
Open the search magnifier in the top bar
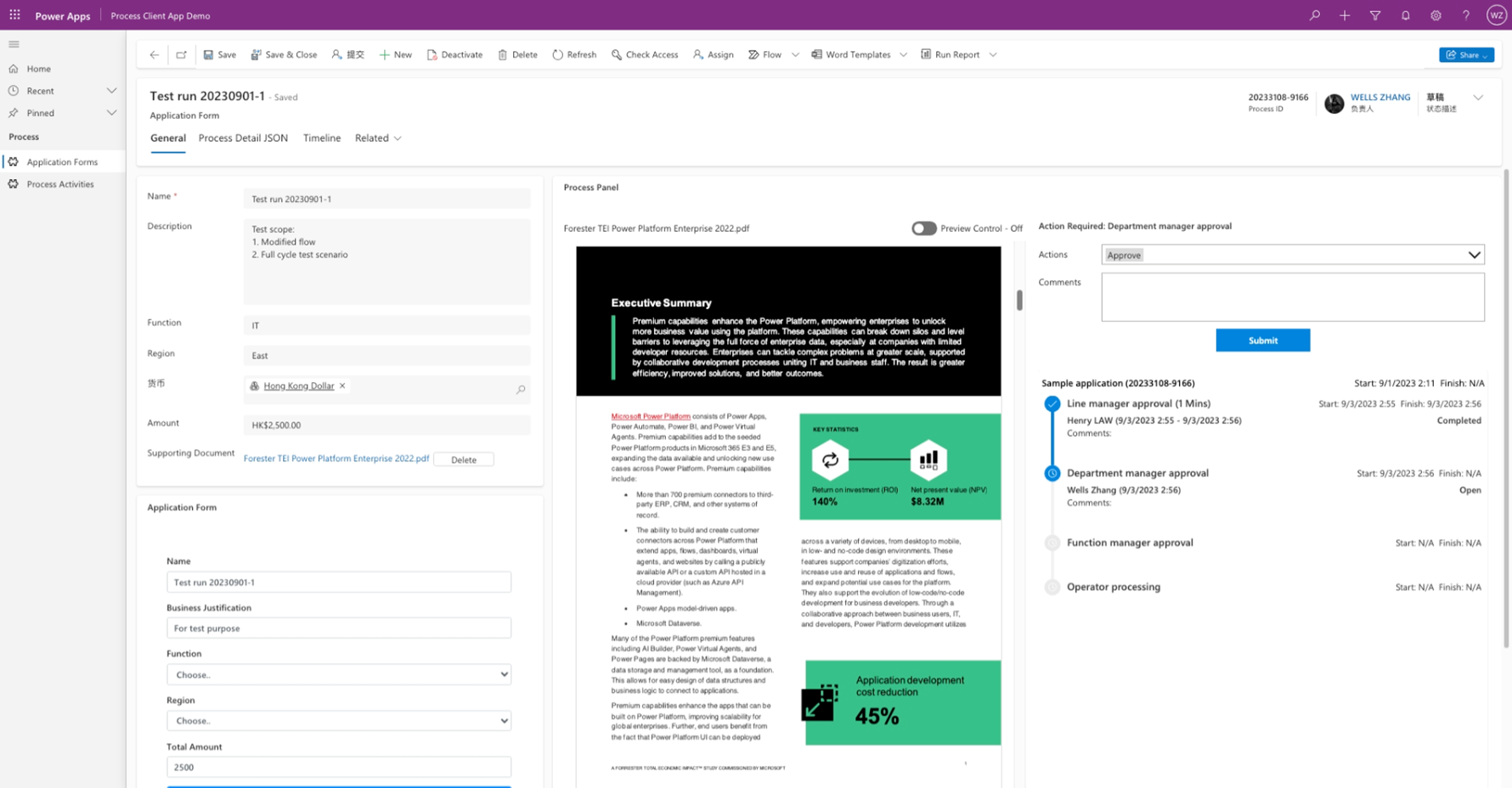click(1314, 14)
